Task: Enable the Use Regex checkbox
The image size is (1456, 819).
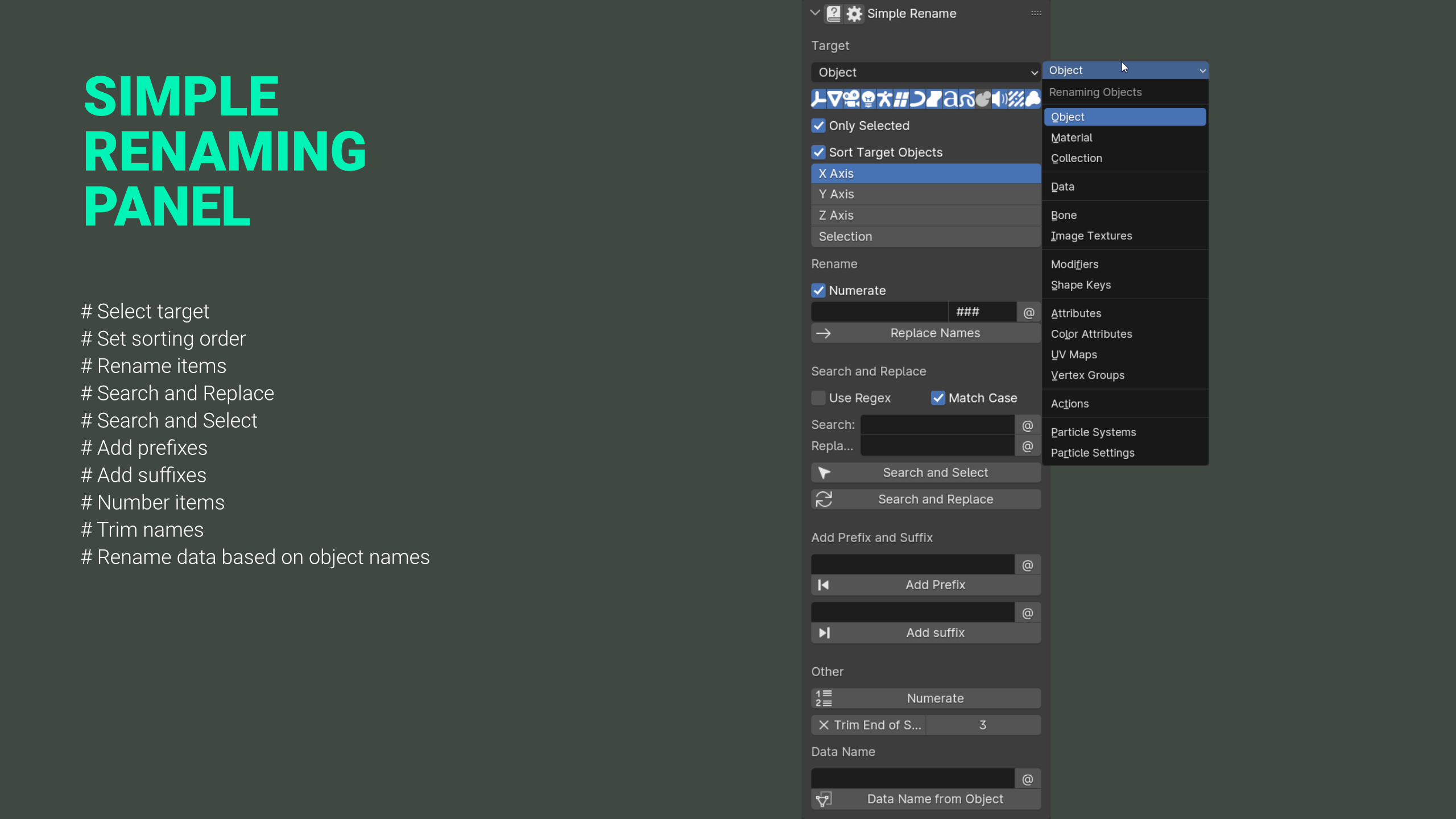Action: pos(818,398)
